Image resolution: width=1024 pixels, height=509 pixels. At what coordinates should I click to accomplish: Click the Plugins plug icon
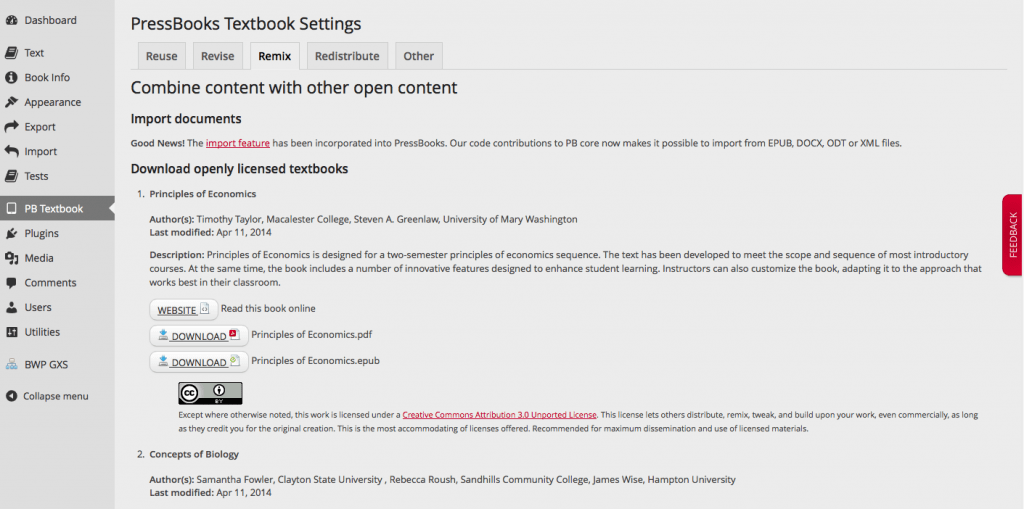tap(12, 233)
